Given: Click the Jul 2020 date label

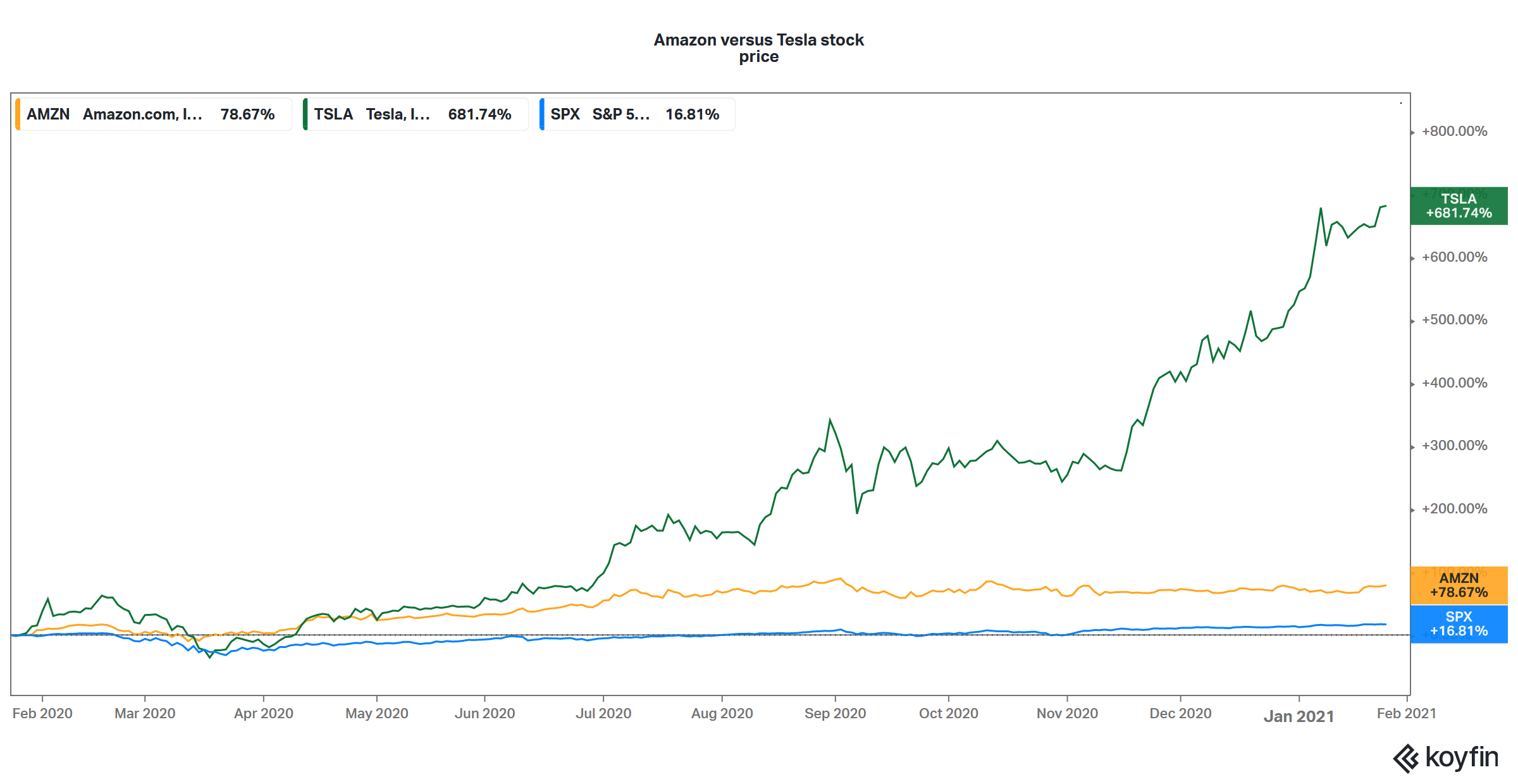Looking at the screenshot, I should coord(603,713).
